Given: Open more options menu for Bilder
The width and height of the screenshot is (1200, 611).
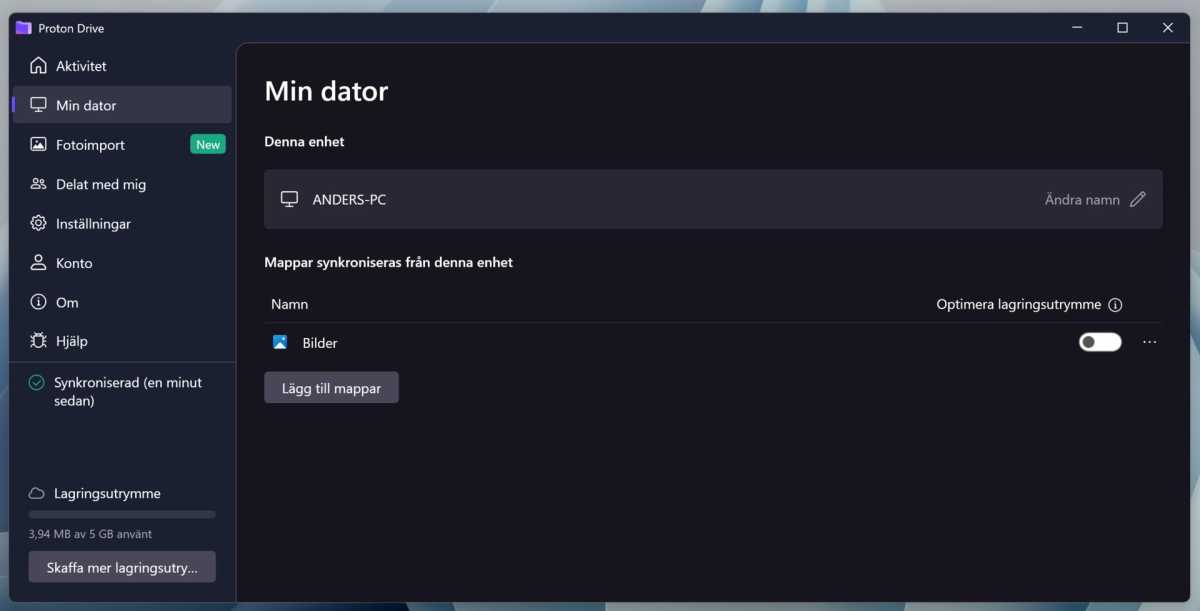Looking at the screenshot, I should coord(1149,343).
